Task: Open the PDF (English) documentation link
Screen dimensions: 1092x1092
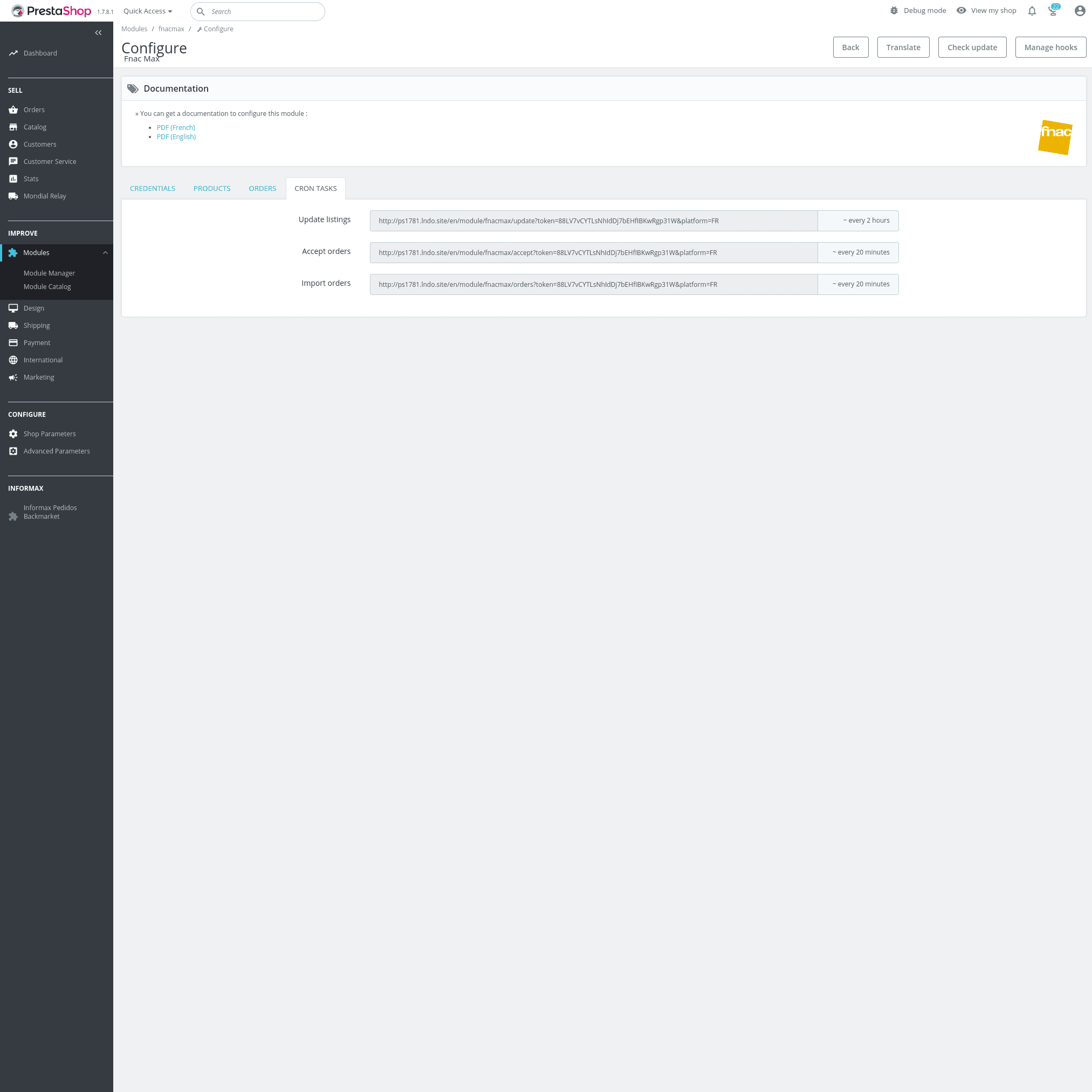Action: pyautogui.click(x=176, y=137)
